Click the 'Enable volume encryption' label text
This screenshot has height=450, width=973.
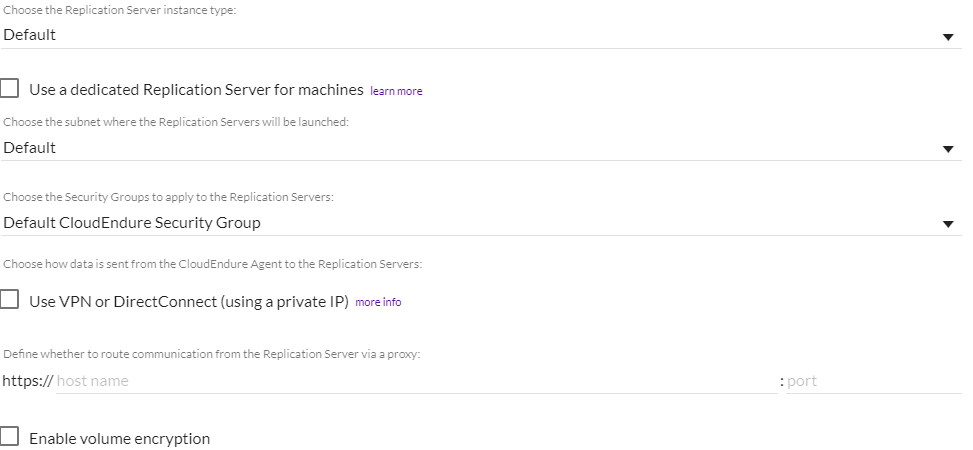119,438
